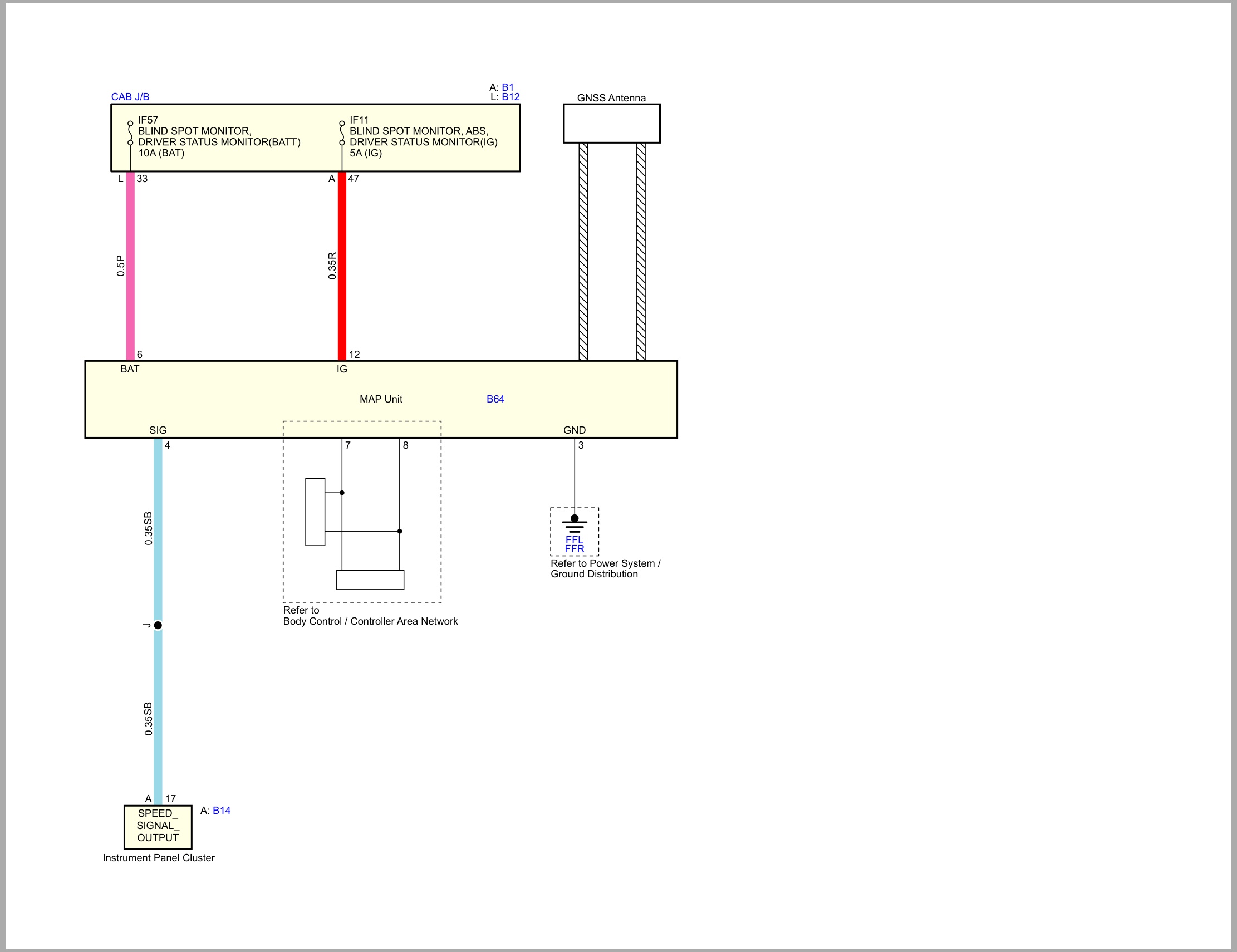Click the FFR ground point link
Viewport: 1237px width, 952px height.
click(x=575, y=549)
